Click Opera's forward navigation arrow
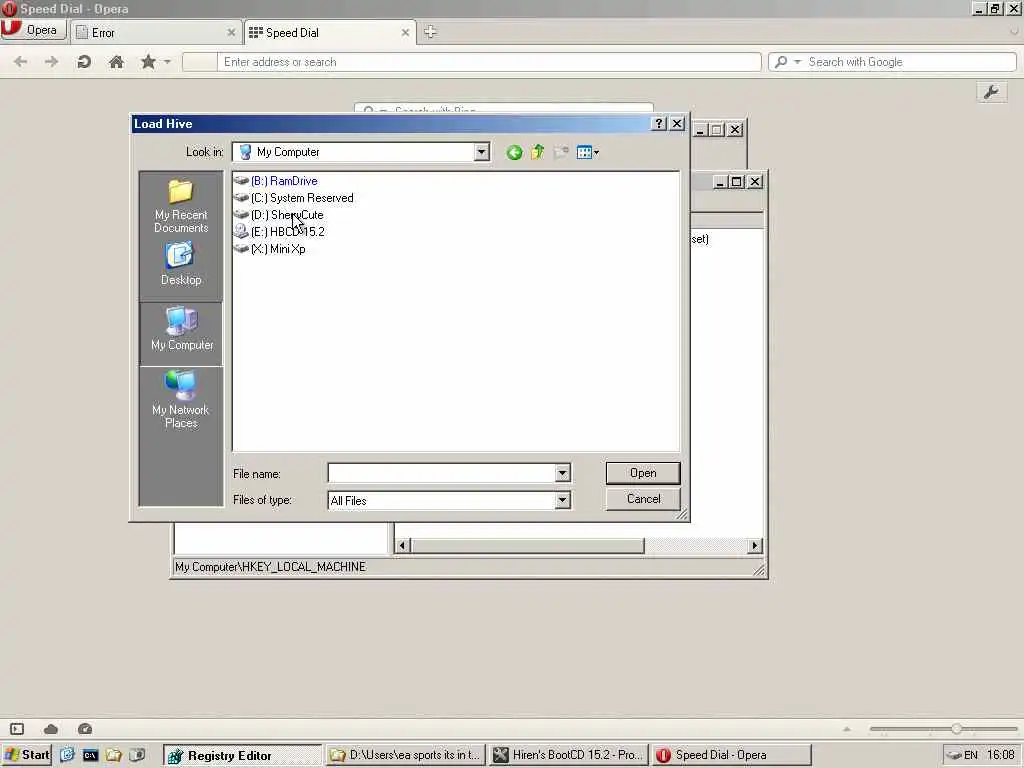This screenshot has height=768, width=1024. click(51, 62)
